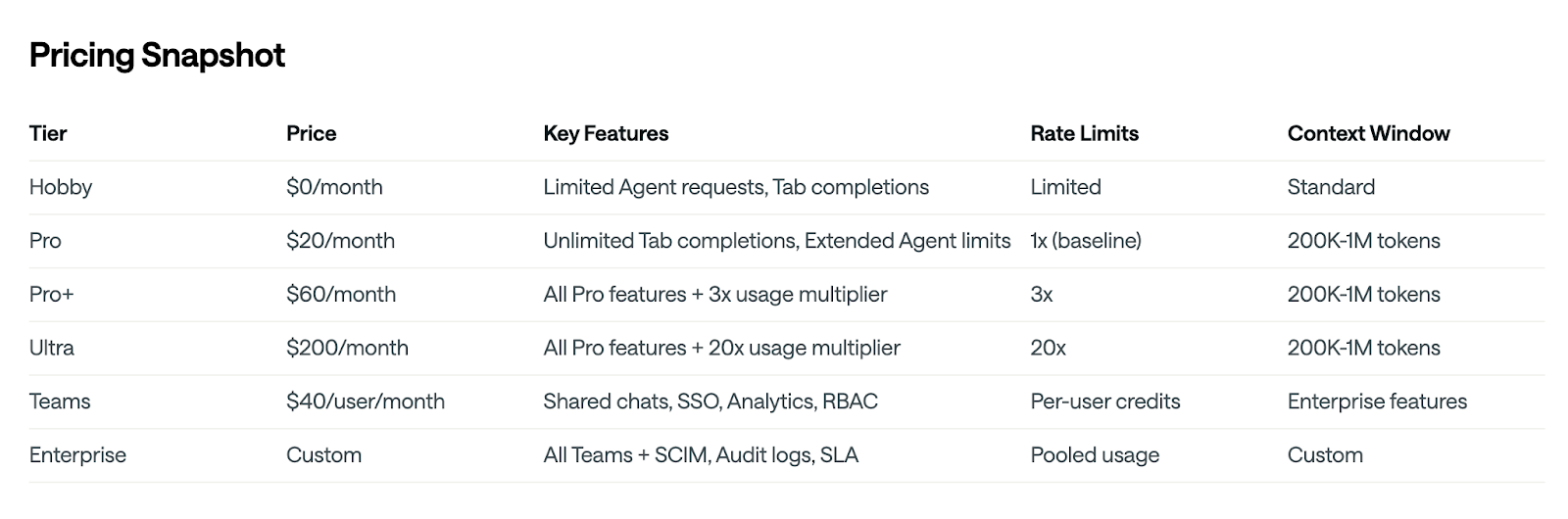Image resolution: width=1568 pixels, height=519 pixels.
Task: Click 'Shared chats, SSO, Analytics, RBAC' cell
Action: [x=710, y=401]
